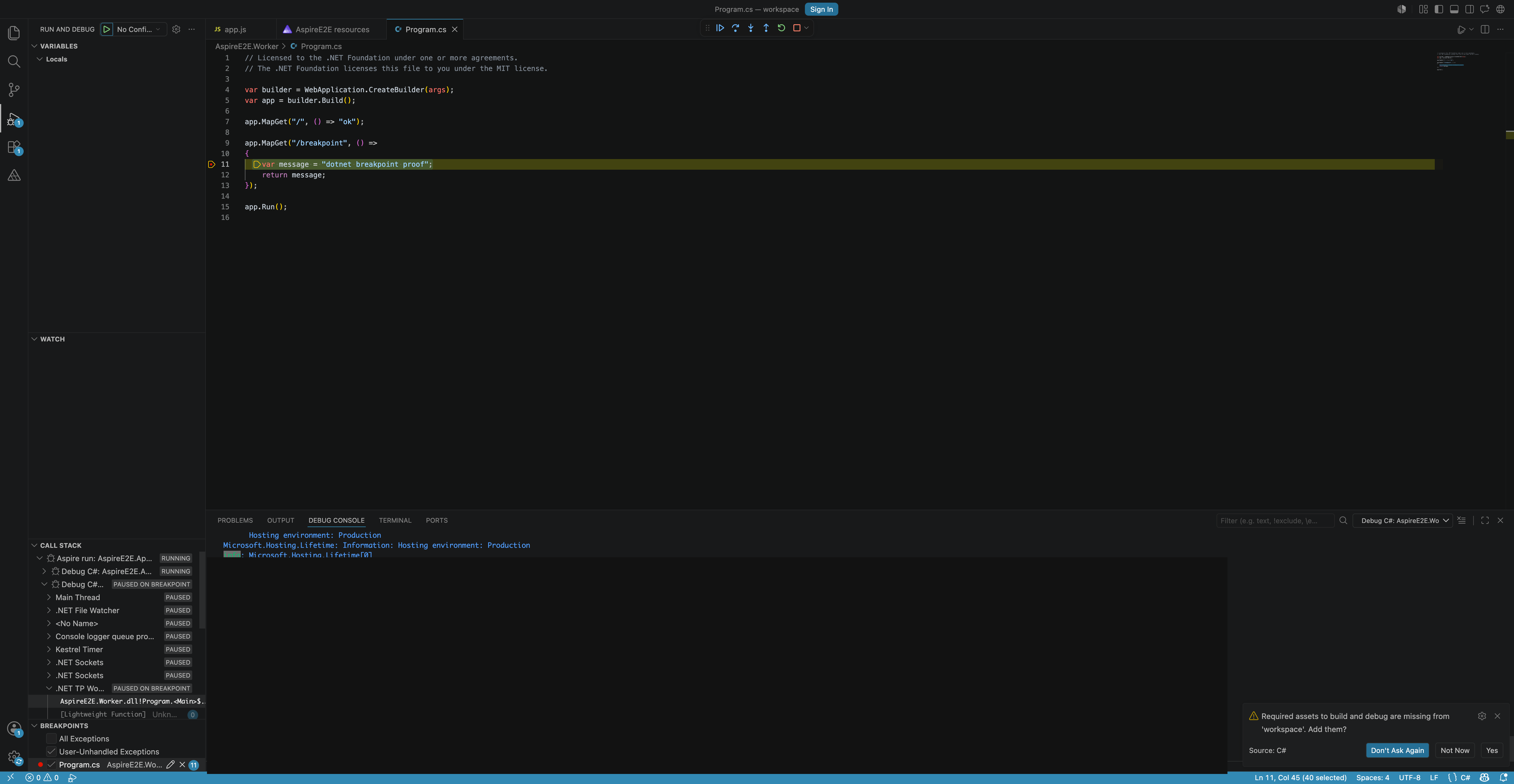Screen dimensions: 1514x784
Task: Open the PROBLEMS panel tab
Action: 235,521
